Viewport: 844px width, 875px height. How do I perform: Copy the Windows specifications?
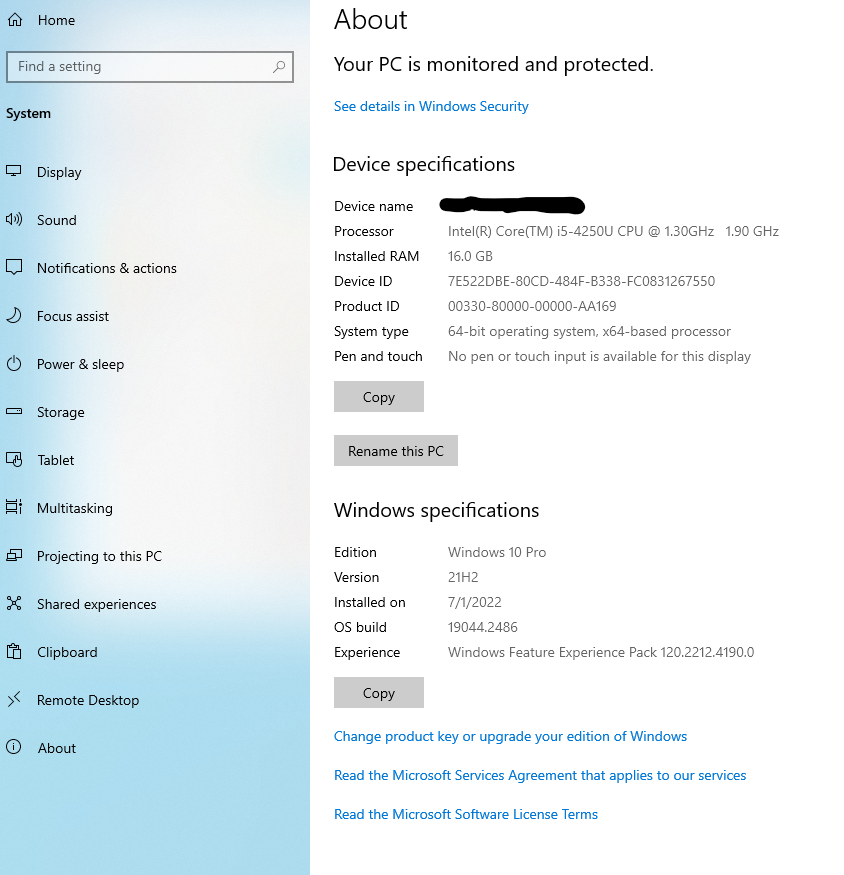(x=378, y=693)
